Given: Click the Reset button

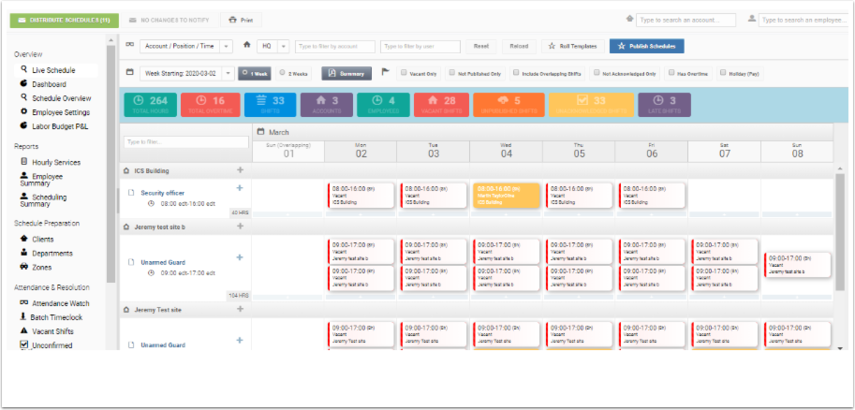Looking at the screenshot, I should [481, 46].
